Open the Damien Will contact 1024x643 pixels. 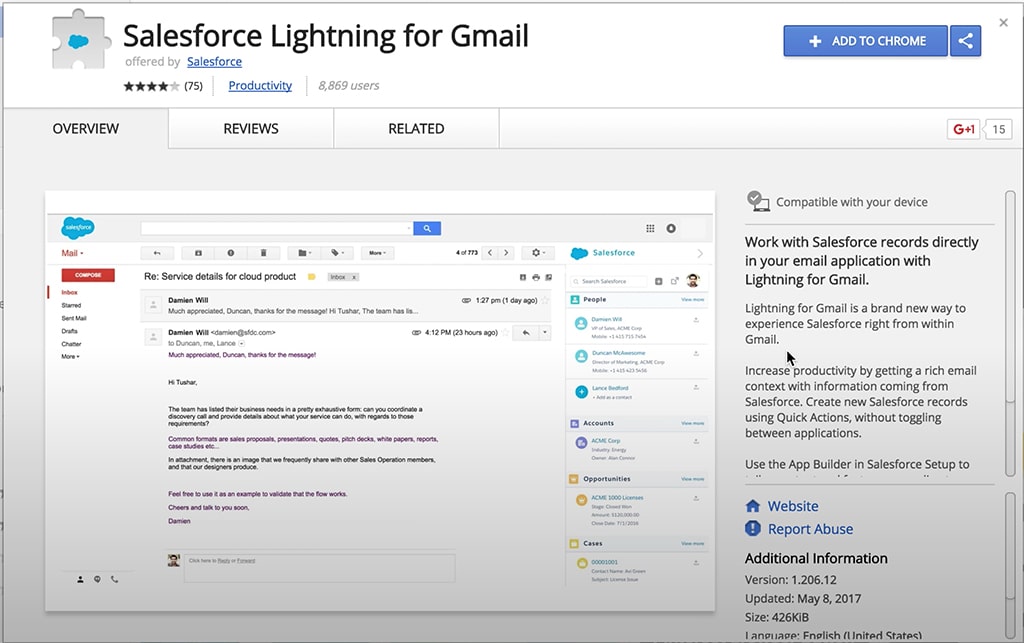pos(607,320)
